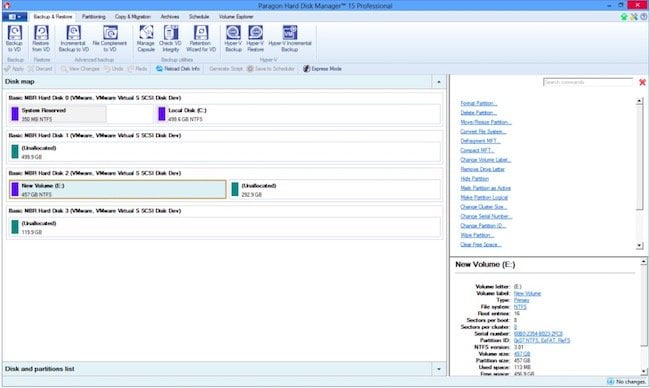This screenshot has width=650, height=388.
Task: Click the Convert File System link
Action: click(x=483, y=132)
